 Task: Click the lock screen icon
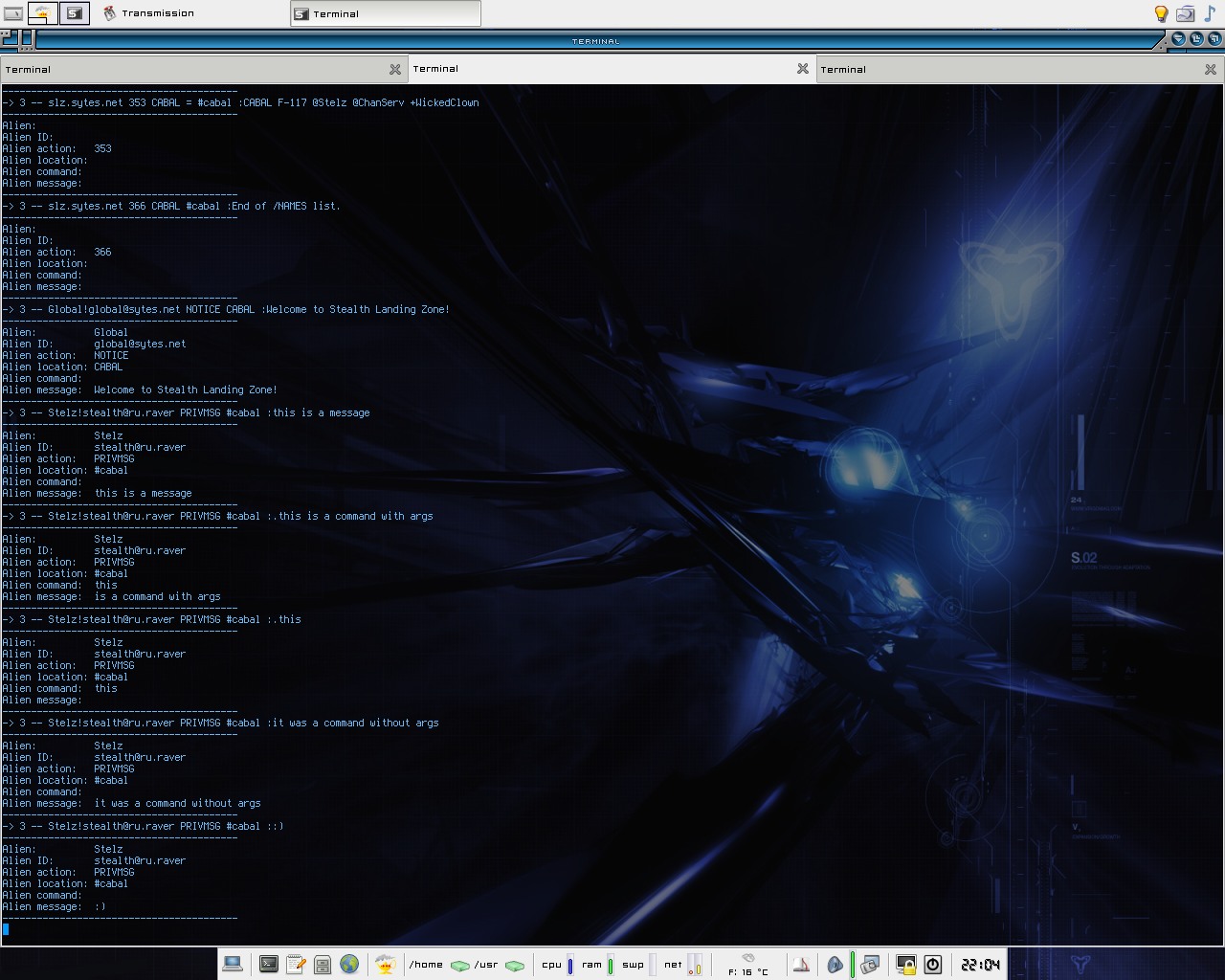(905, 965)
